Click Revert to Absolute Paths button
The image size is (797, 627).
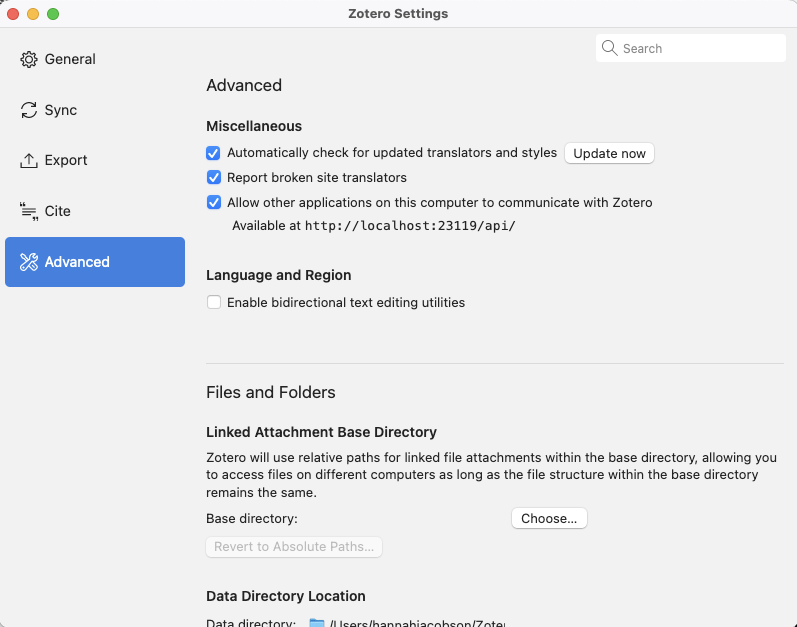coord(294,547)
